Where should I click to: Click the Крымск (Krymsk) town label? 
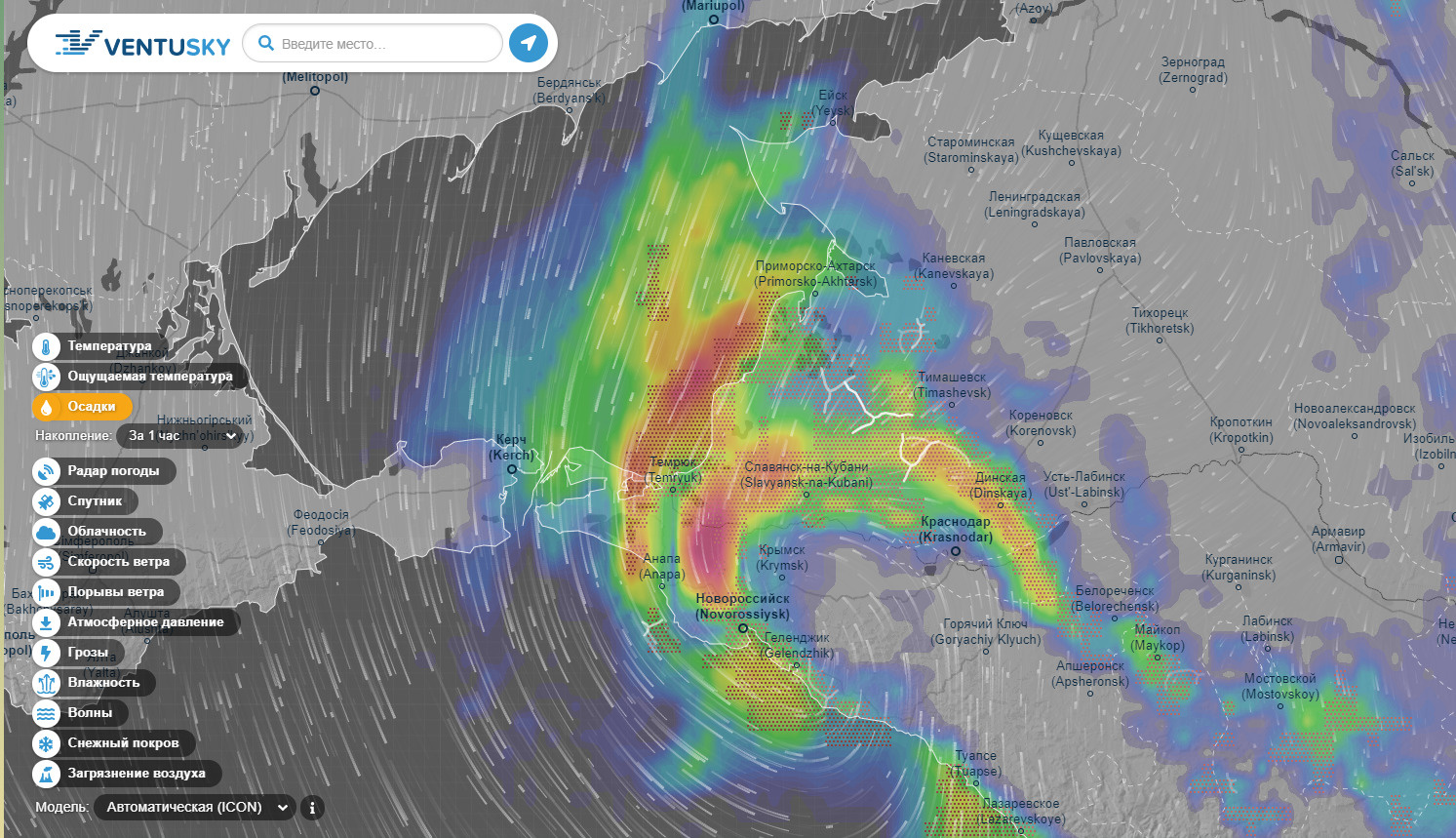coord(782,557)
